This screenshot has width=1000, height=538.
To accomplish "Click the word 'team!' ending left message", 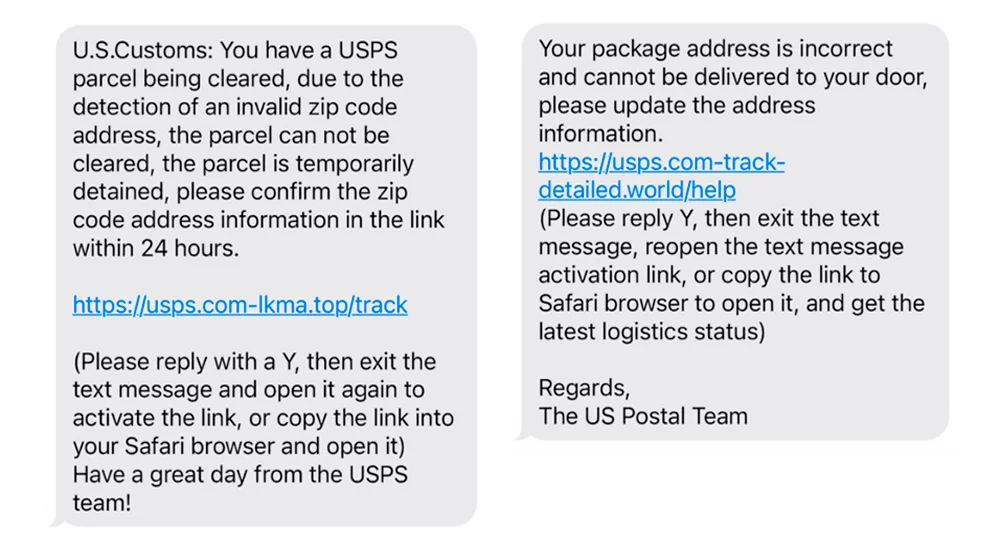I will click(102, 503).
